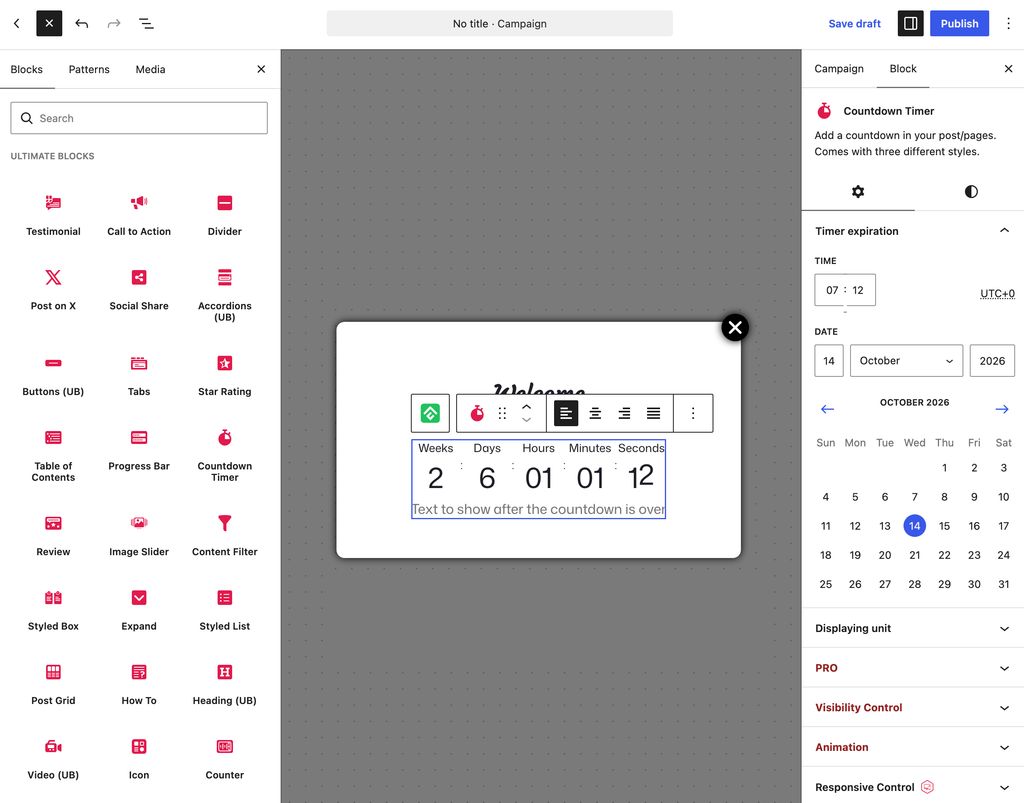Screen dimensions: 1024x803
Task: Expand the PRO section
Action: [912, 668]
